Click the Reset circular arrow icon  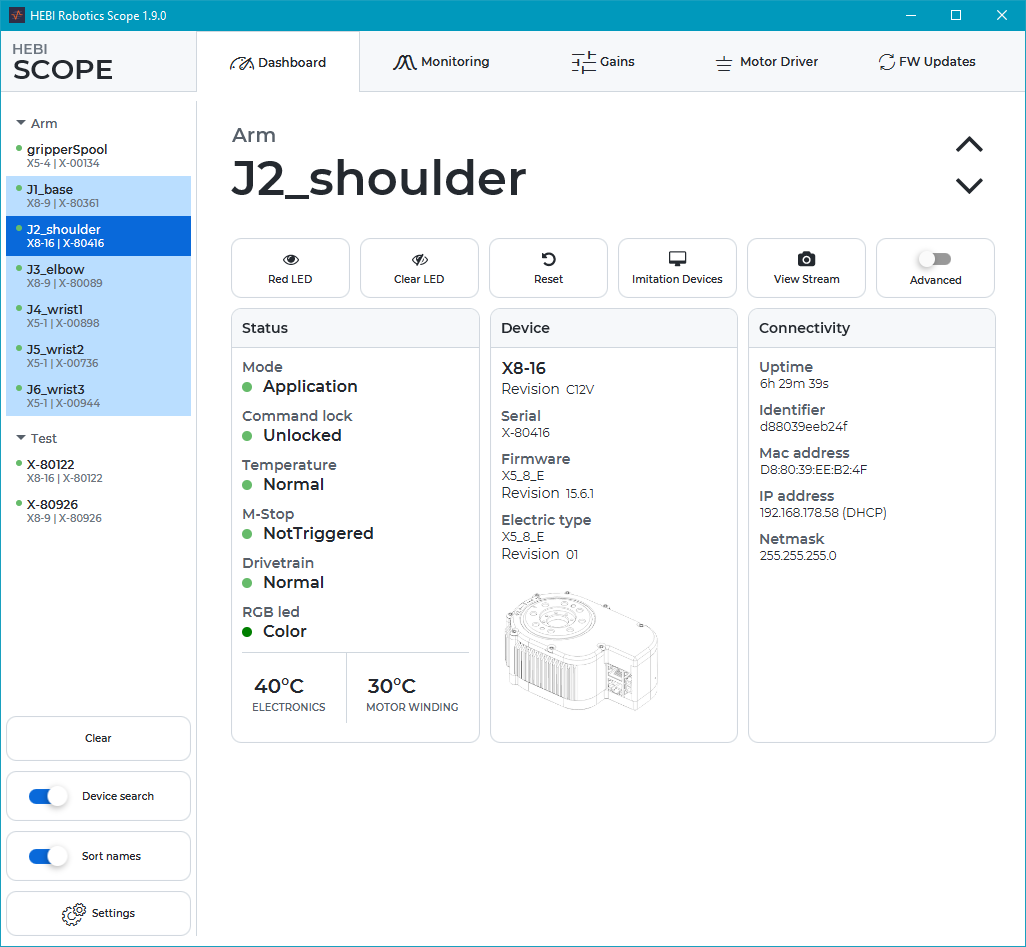click(x=548, y=258)
